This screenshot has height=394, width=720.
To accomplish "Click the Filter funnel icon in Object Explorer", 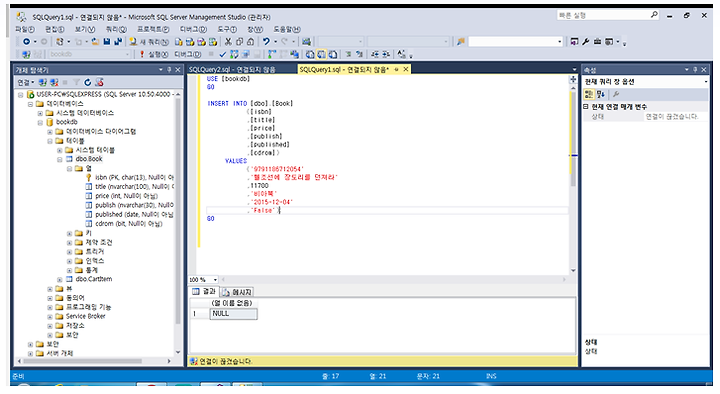I will click(76, 83).
